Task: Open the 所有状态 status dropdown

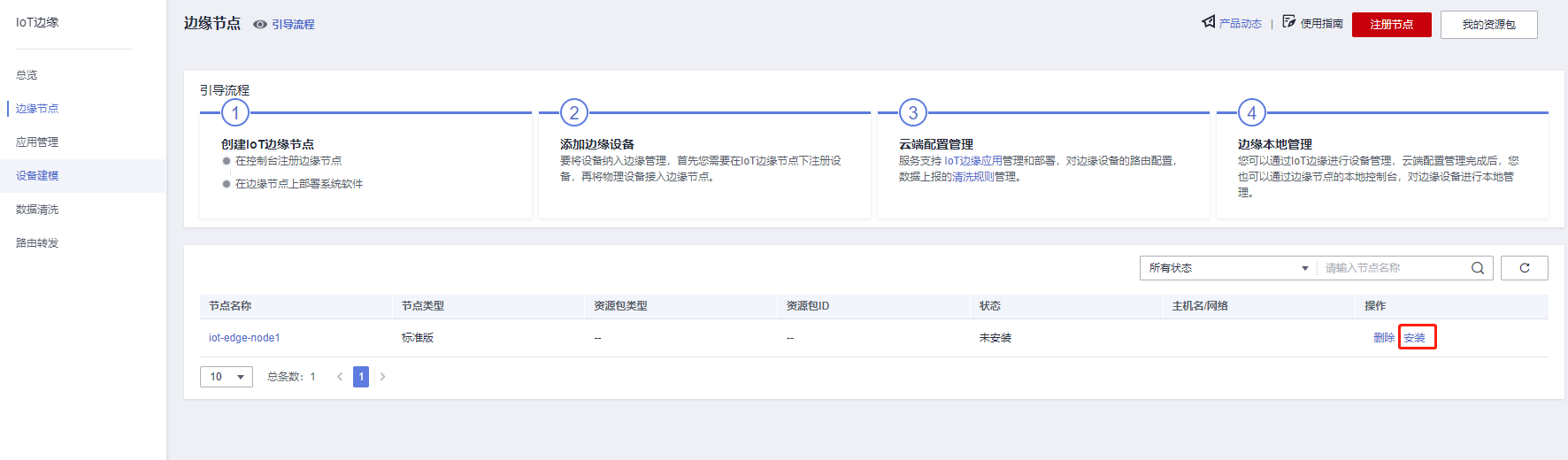Action: pos(1228,268)
